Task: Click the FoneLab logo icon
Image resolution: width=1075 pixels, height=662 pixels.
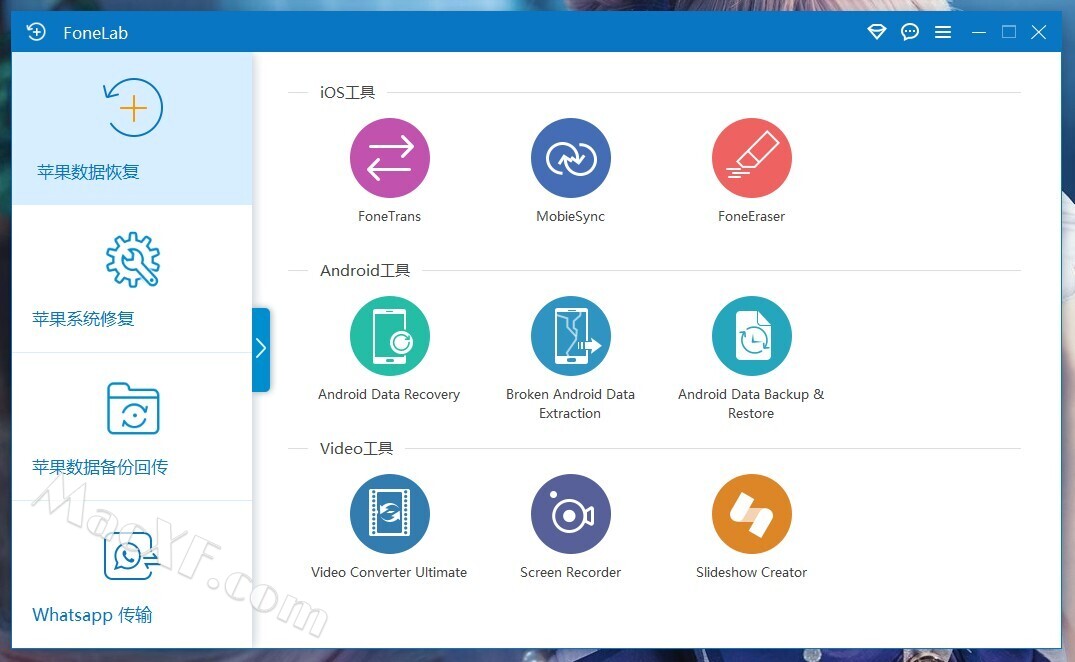Action: [x=36, y=32]
